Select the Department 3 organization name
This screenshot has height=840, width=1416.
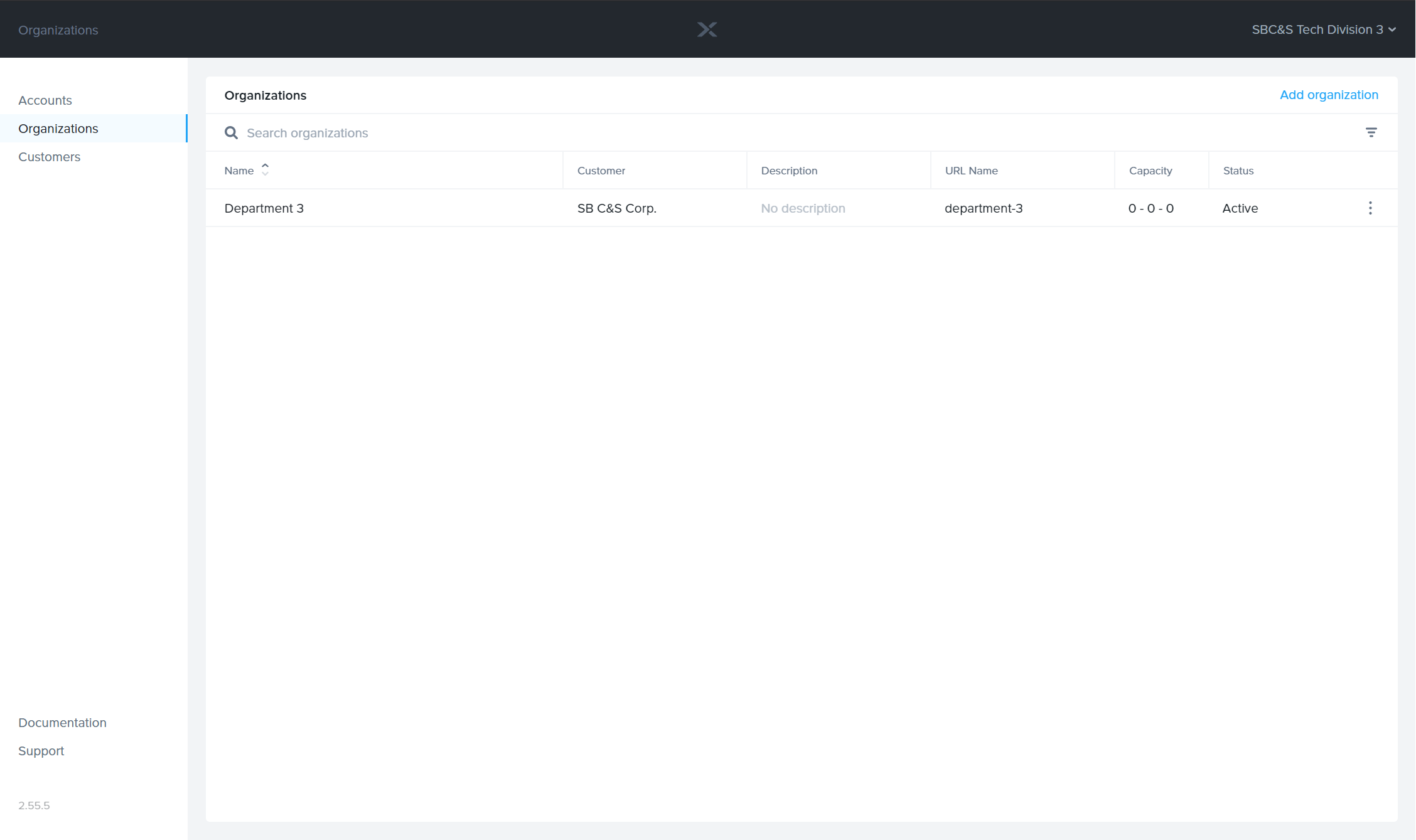click(x=264, y=208)
